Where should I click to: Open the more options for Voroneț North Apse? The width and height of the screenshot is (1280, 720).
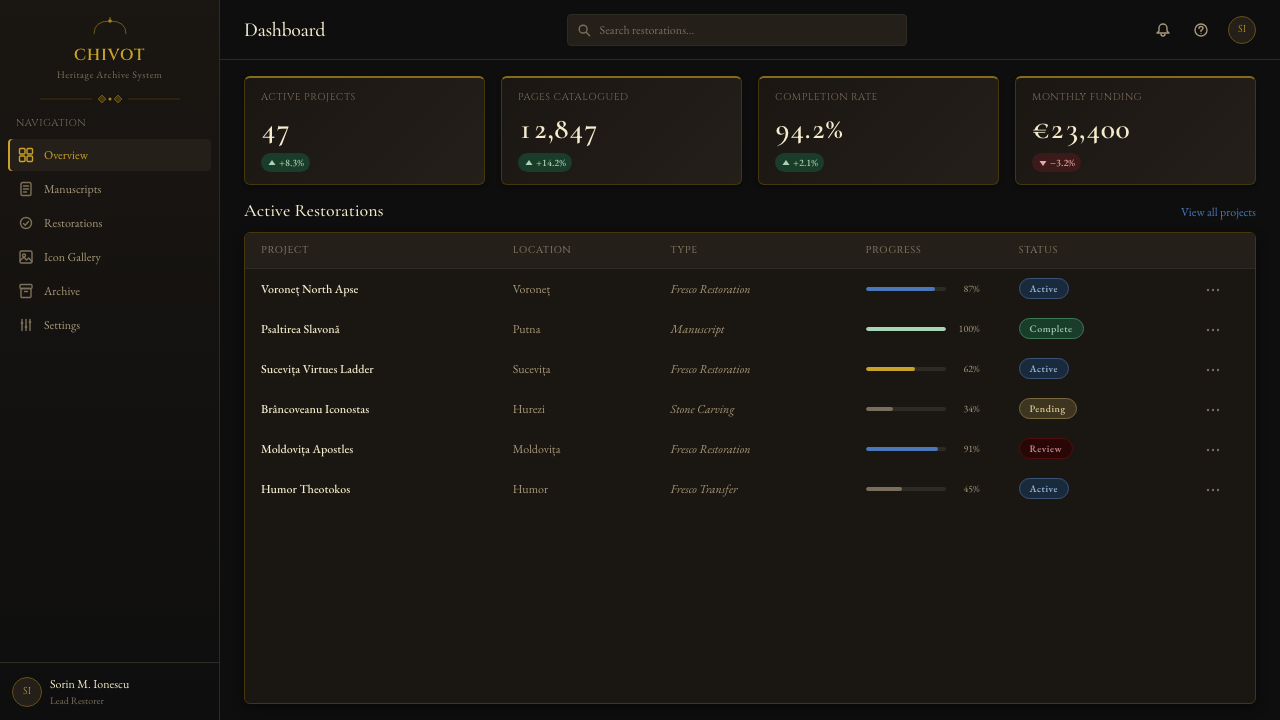coord(1213,290)
